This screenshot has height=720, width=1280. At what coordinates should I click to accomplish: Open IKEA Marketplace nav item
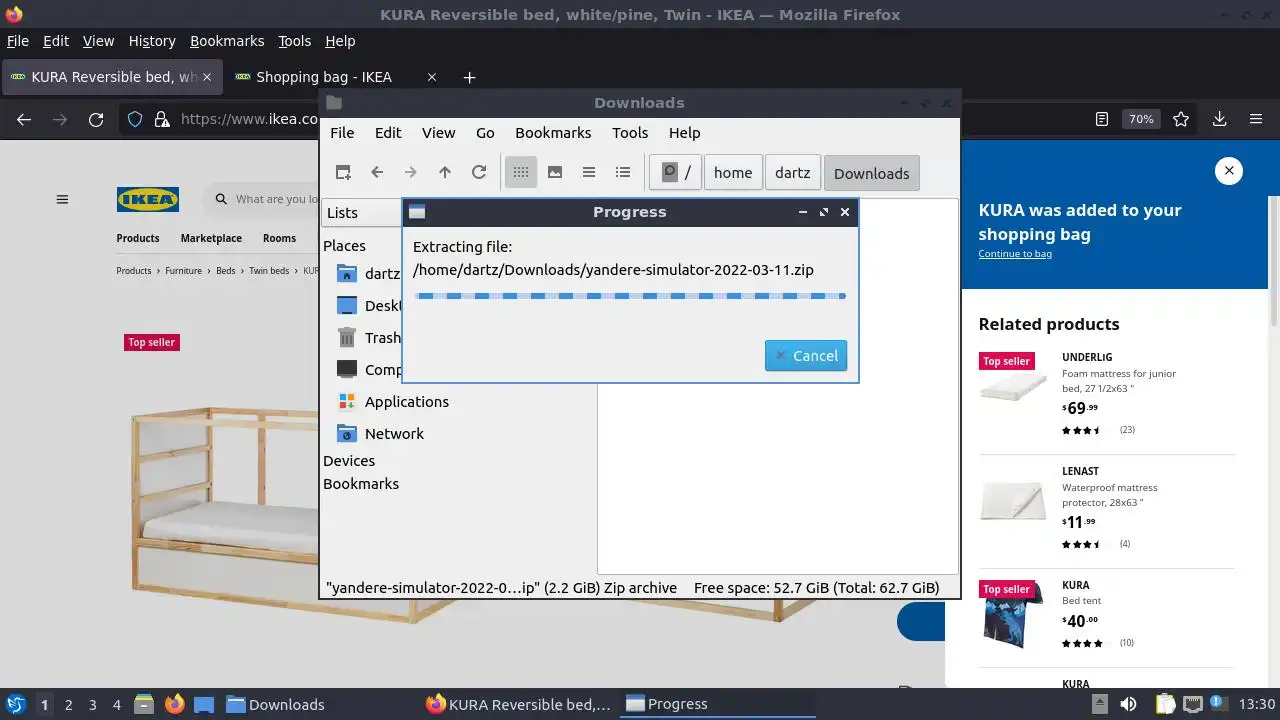(x=211, y=238)
